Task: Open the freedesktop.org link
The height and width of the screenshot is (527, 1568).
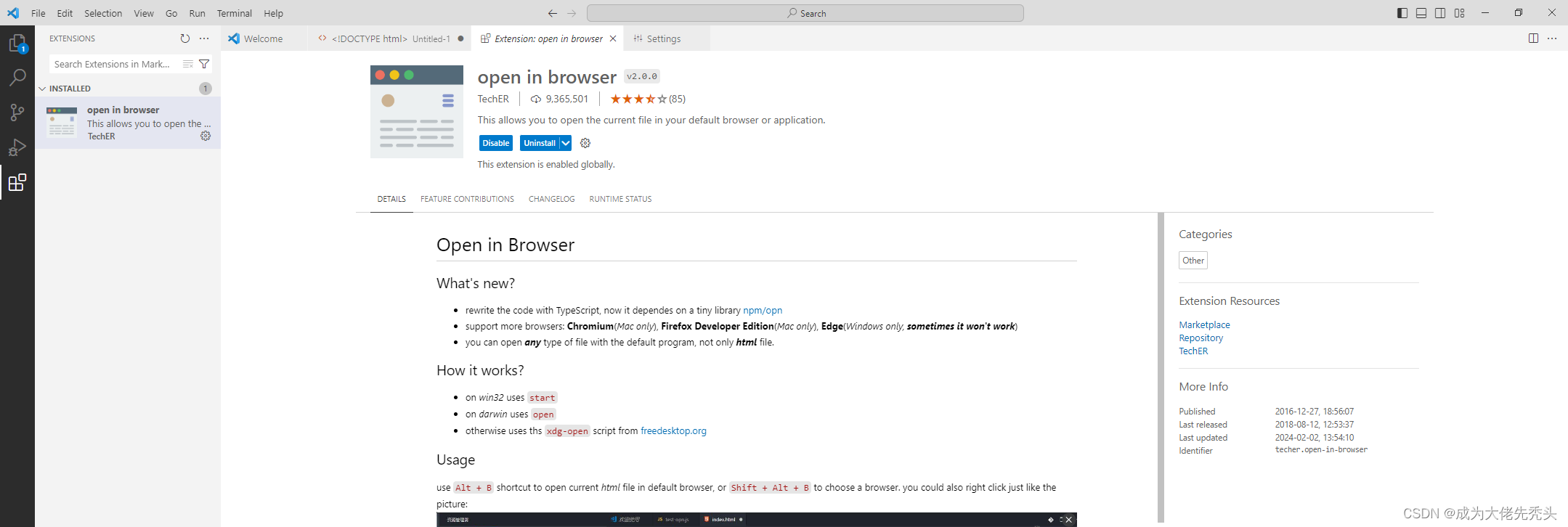Action: (x=673, y=430)
